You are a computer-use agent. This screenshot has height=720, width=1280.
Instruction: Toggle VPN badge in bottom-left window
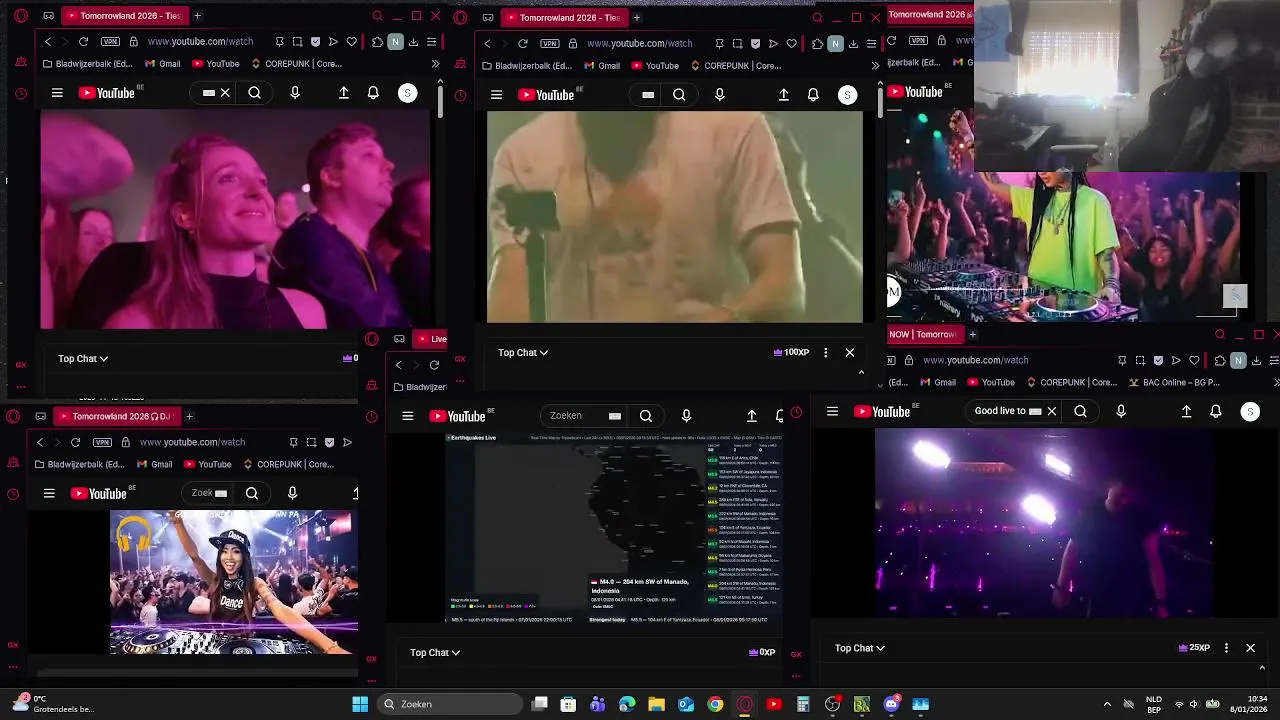(x=102, y=442)
